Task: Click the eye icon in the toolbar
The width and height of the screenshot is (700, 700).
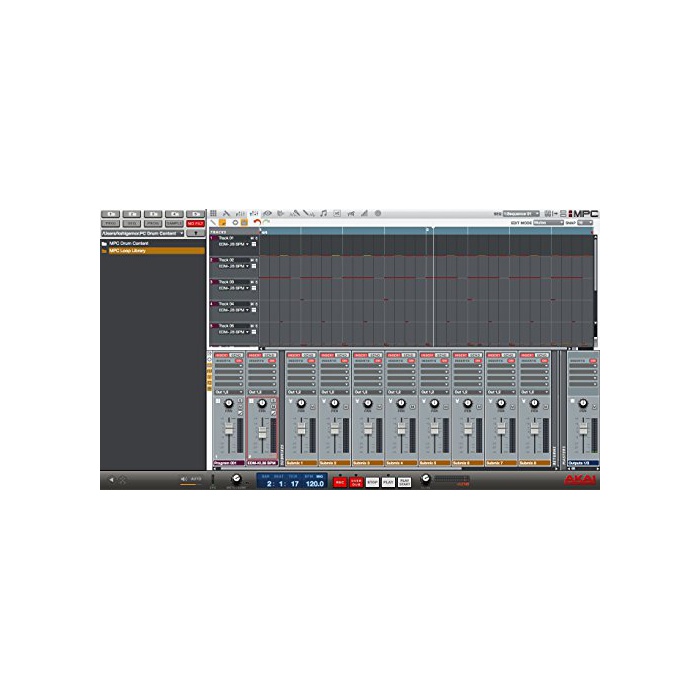Action: point(268,213)
